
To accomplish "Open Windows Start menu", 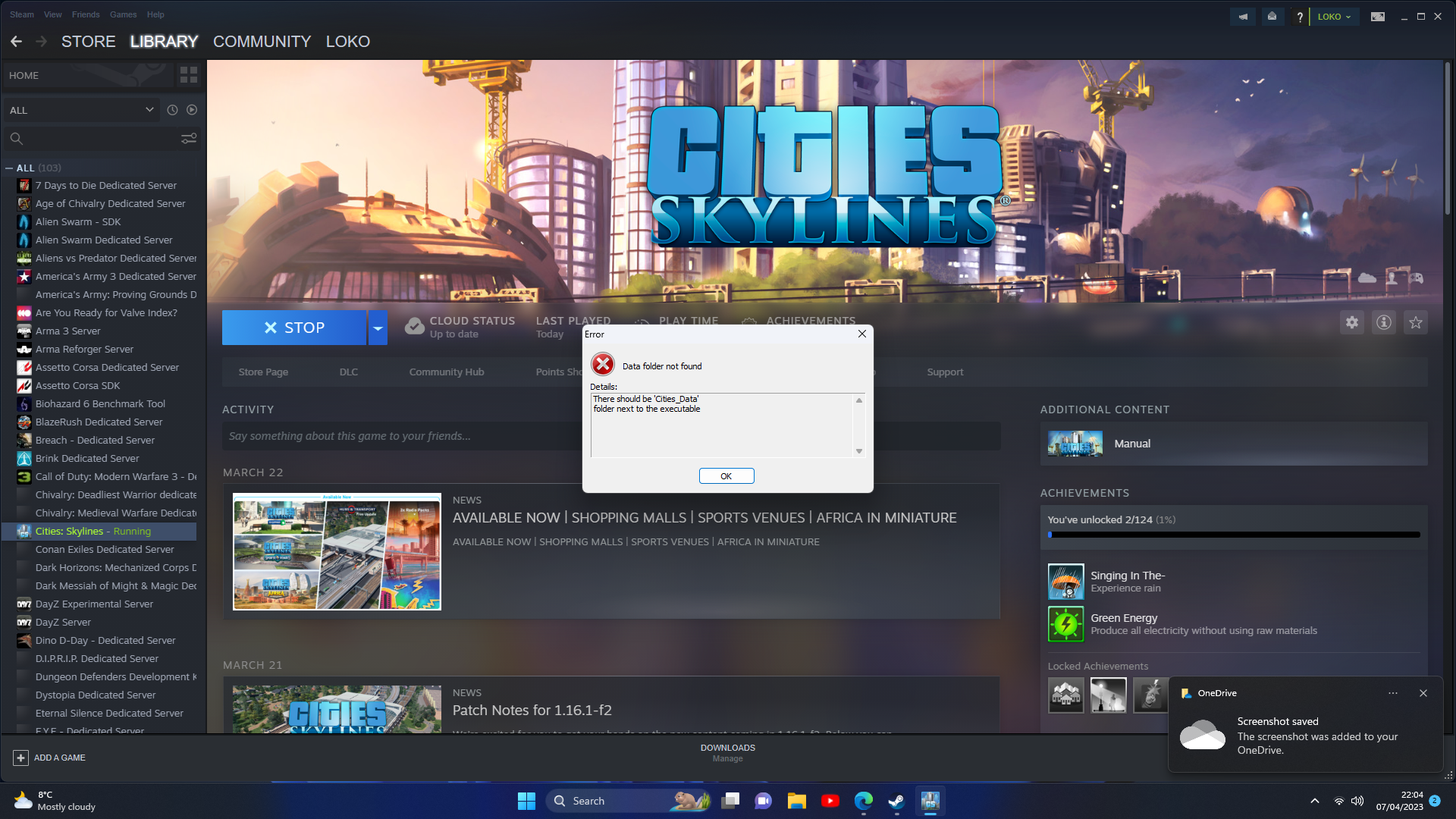I will [526, 801].
